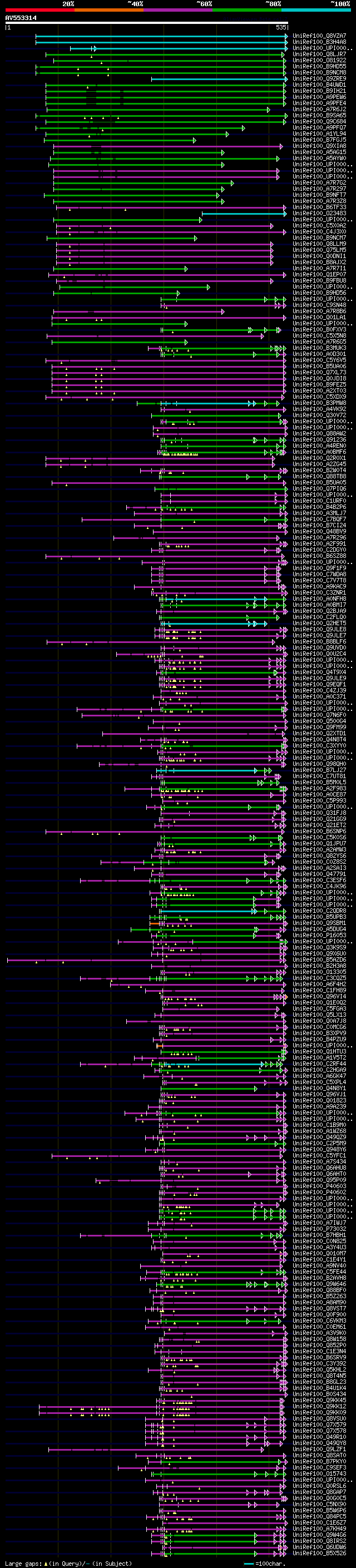
Task: Click the cyan alignment bar of O23483
Action: click(x=244, y=214)
